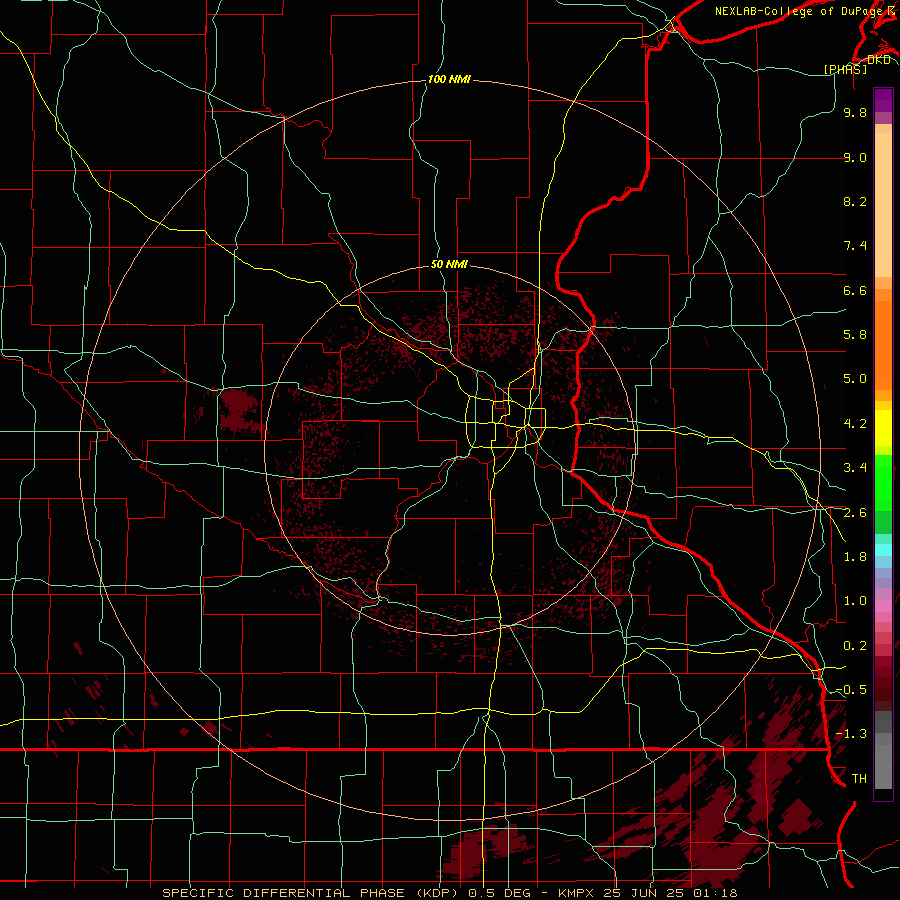
Task: Click the 6.6 scale value
Action: tap(855, 290)
